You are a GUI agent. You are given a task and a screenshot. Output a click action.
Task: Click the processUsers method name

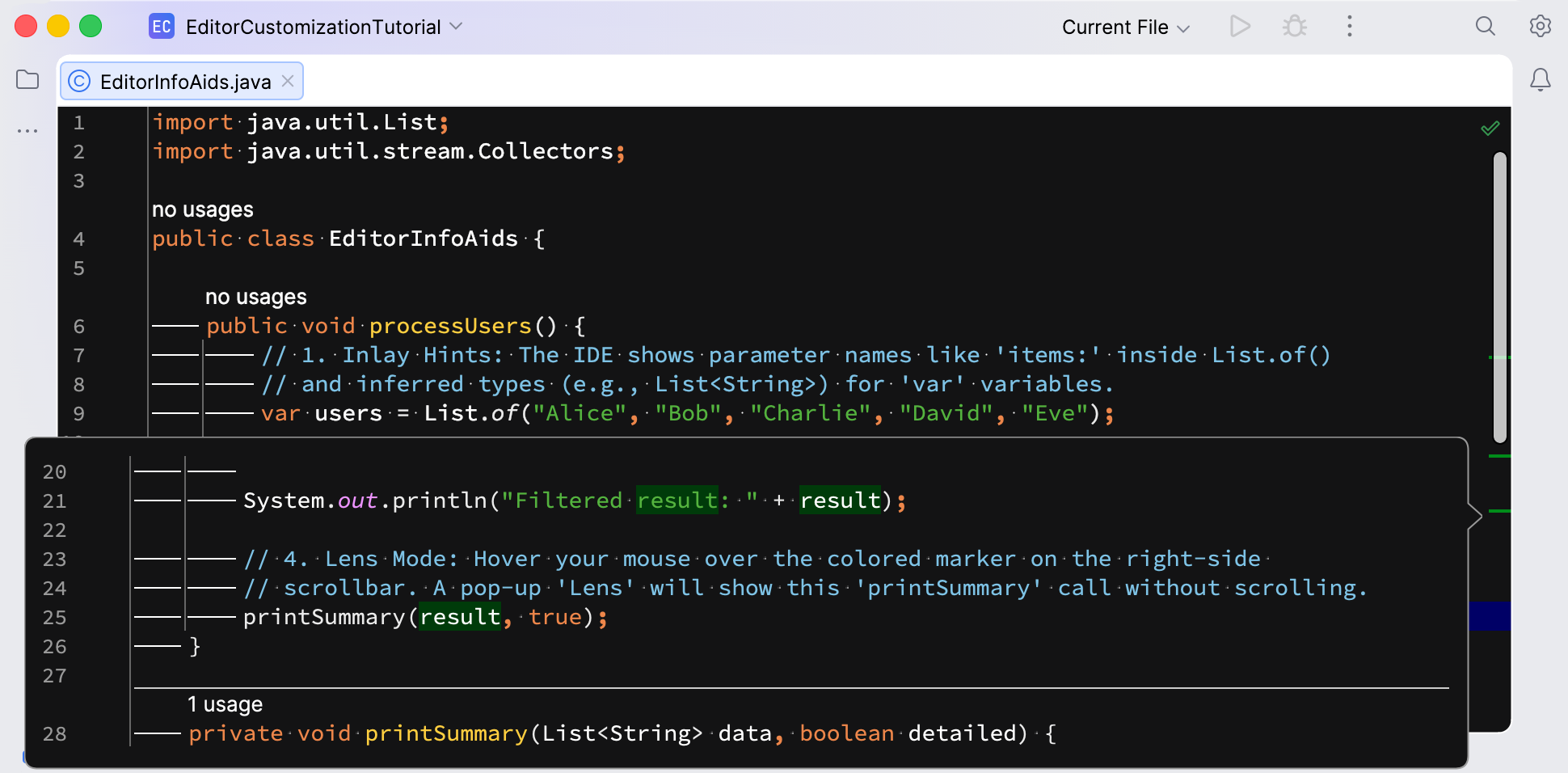tap(450, 327)
